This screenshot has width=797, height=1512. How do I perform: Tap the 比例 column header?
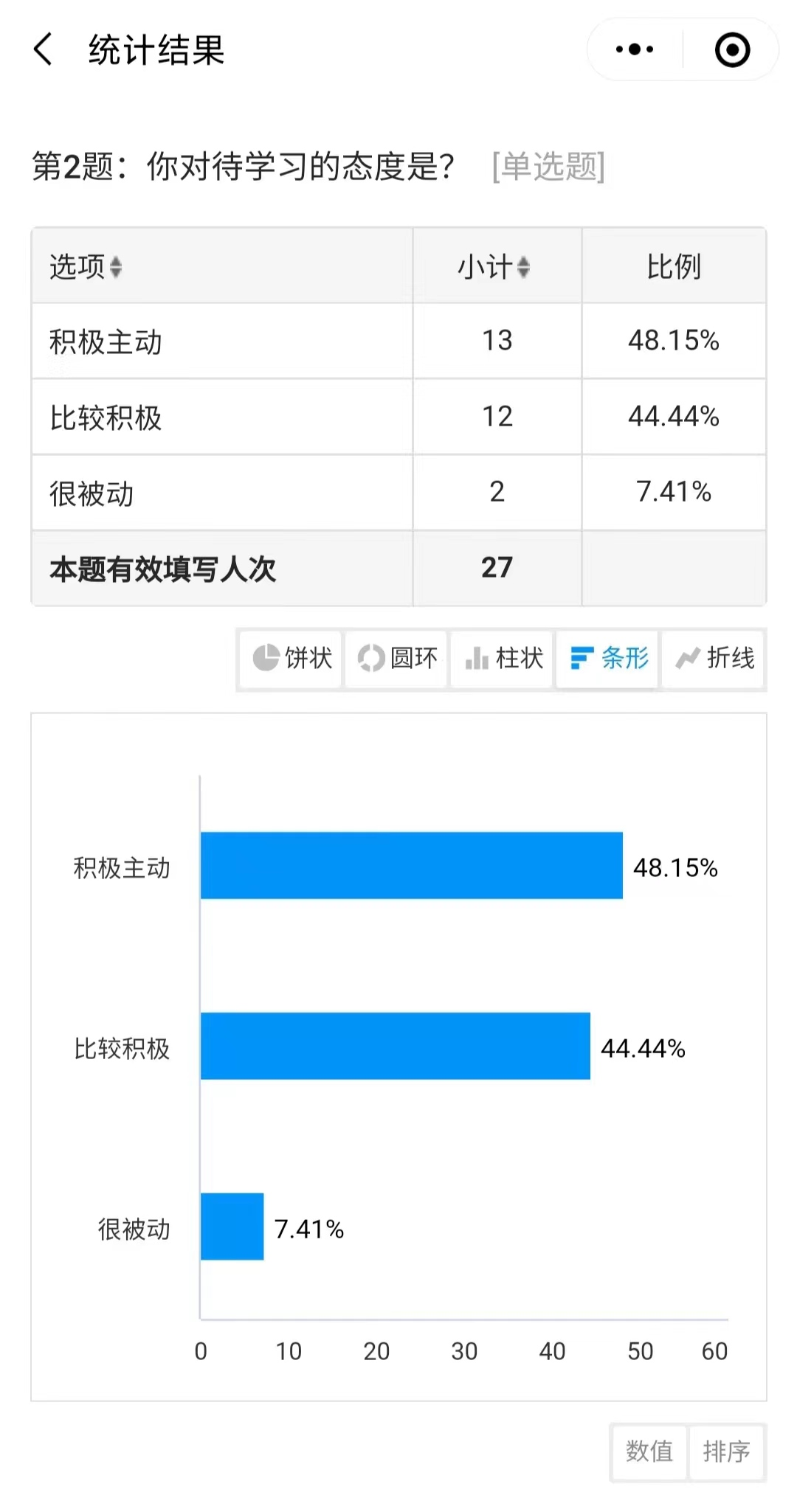(x=673, y=266)
